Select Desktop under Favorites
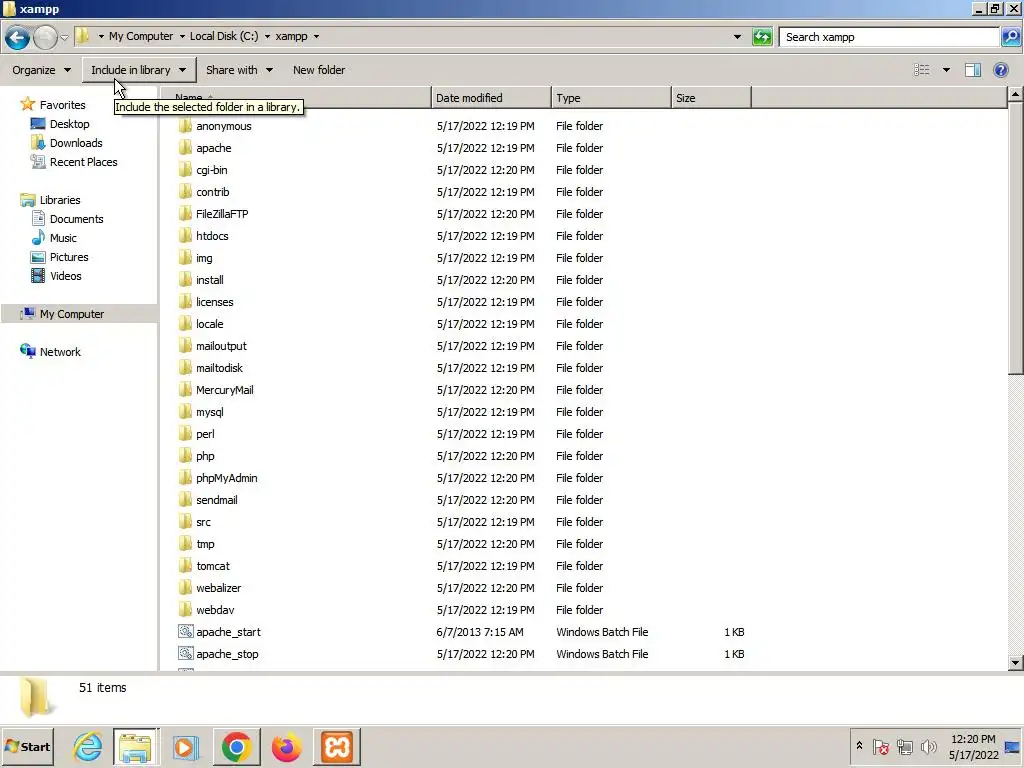This screenshot has height=768, width=1024. (69, 124)
